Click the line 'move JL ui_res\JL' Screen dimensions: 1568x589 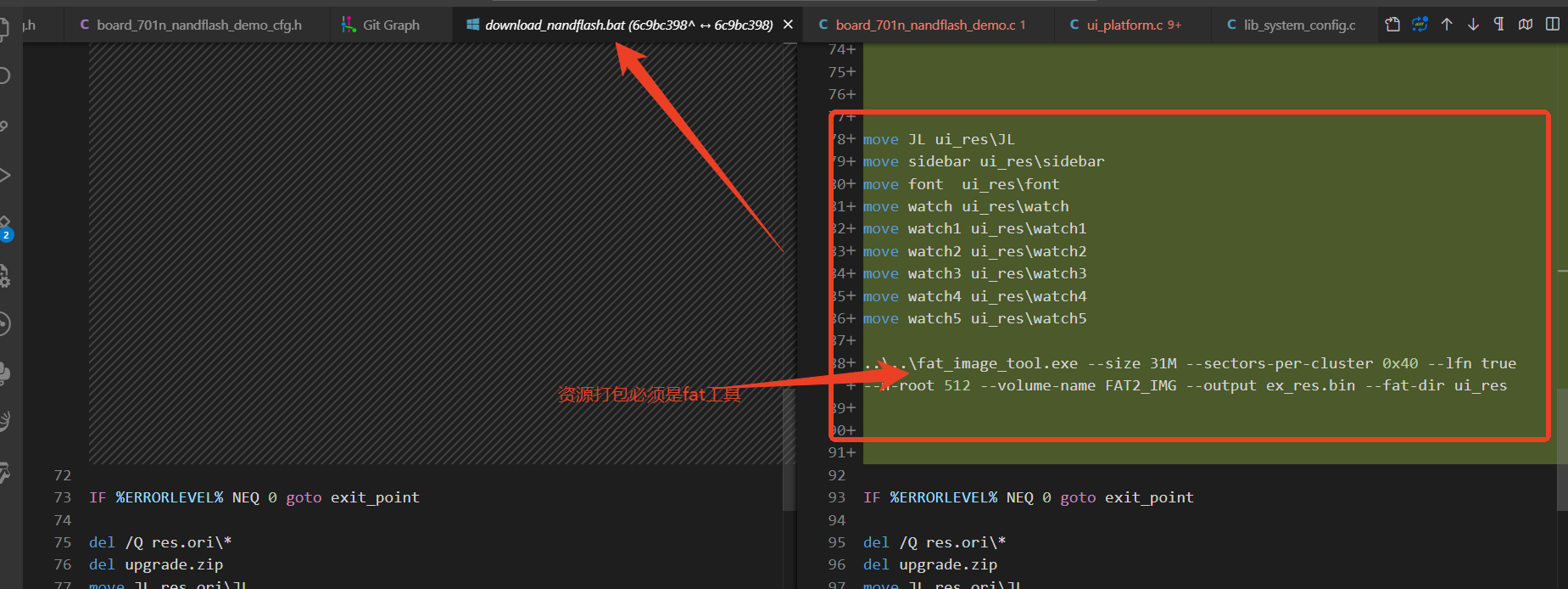tap(939, 139)
